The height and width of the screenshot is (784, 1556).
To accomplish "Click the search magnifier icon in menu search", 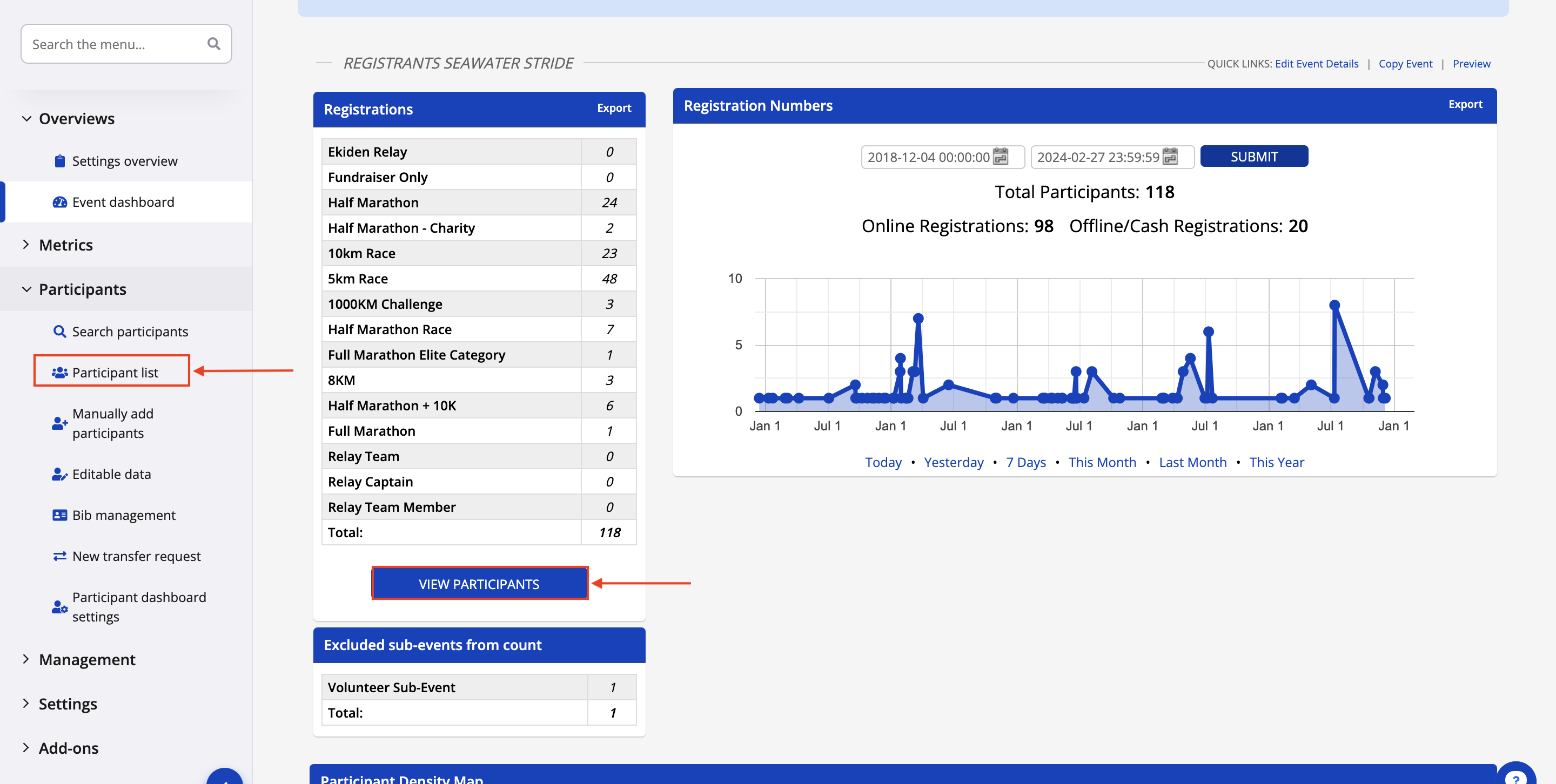I will (x=213, y=43).
